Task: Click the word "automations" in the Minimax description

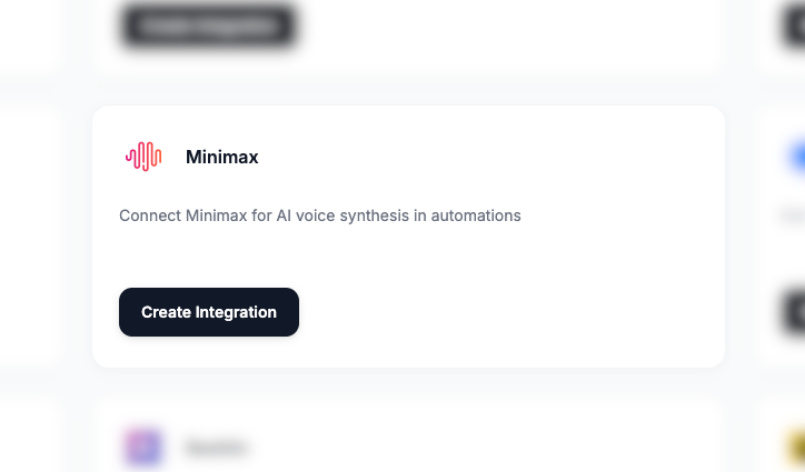Action: click(x=476, y=215)
